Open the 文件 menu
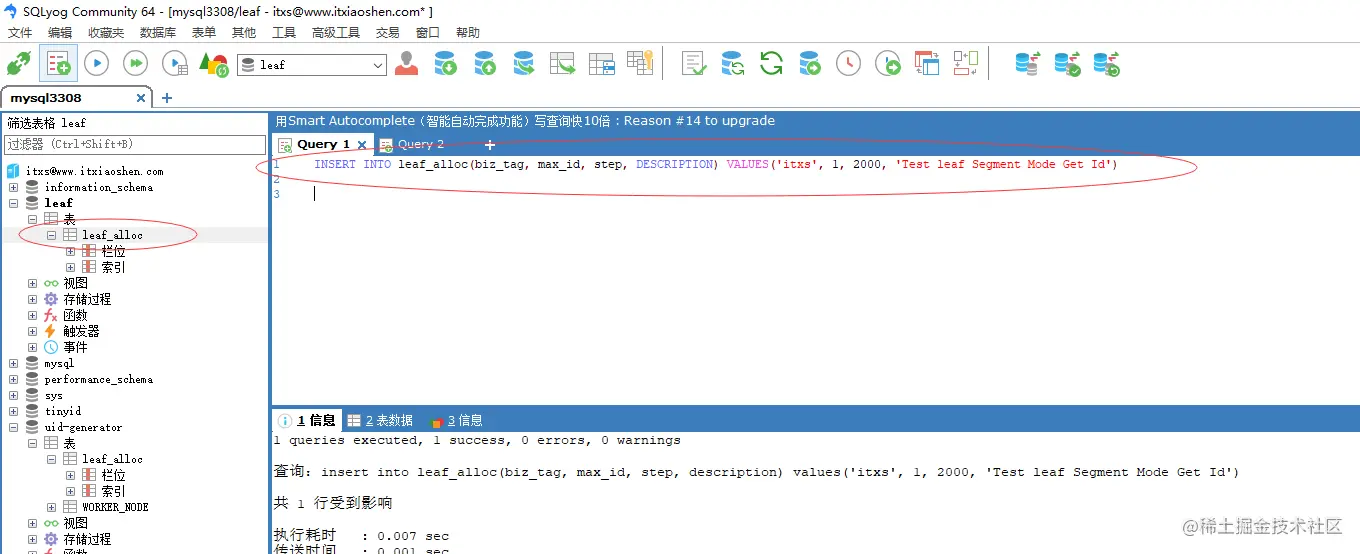Image resolution: width=1360 pixels, height=554 pixels. [20, 32]
